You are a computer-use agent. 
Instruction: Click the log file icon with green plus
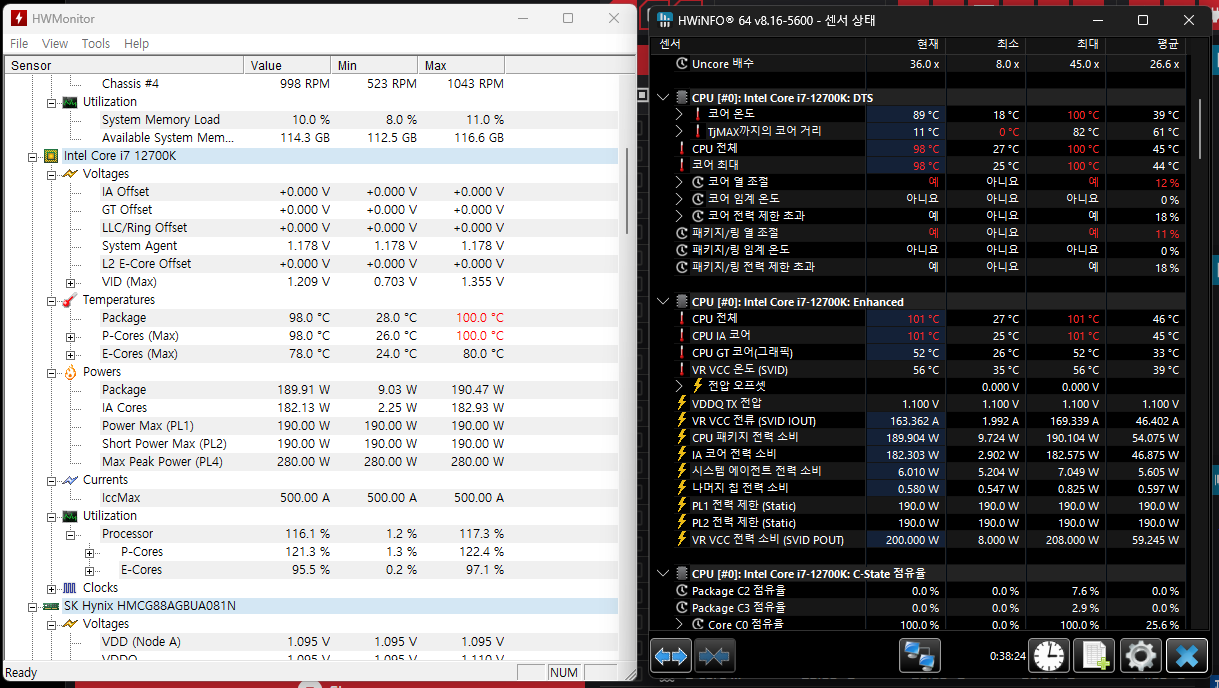[x=1094, y=656]
